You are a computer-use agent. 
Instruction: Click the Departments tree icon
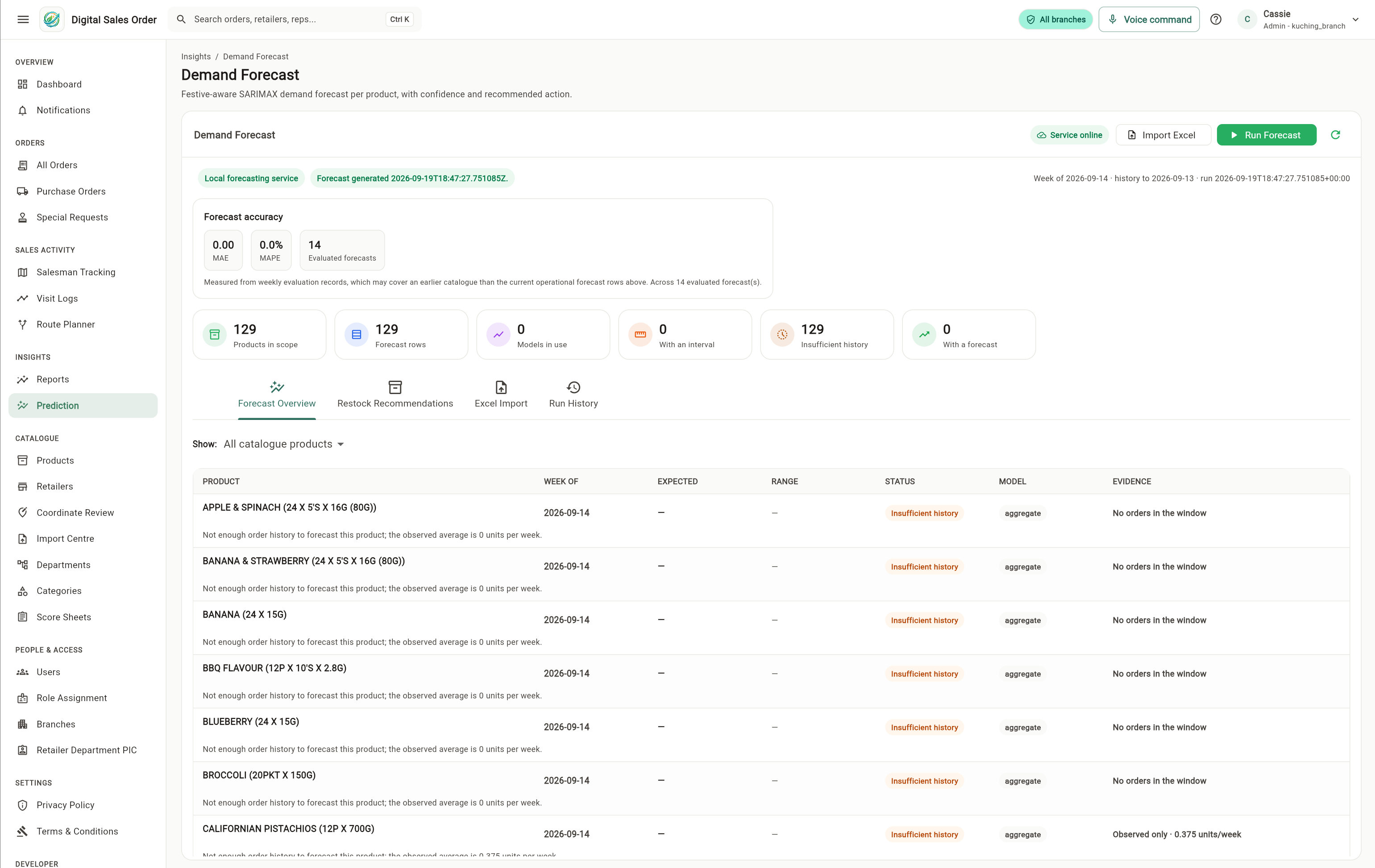click(22, 565)
